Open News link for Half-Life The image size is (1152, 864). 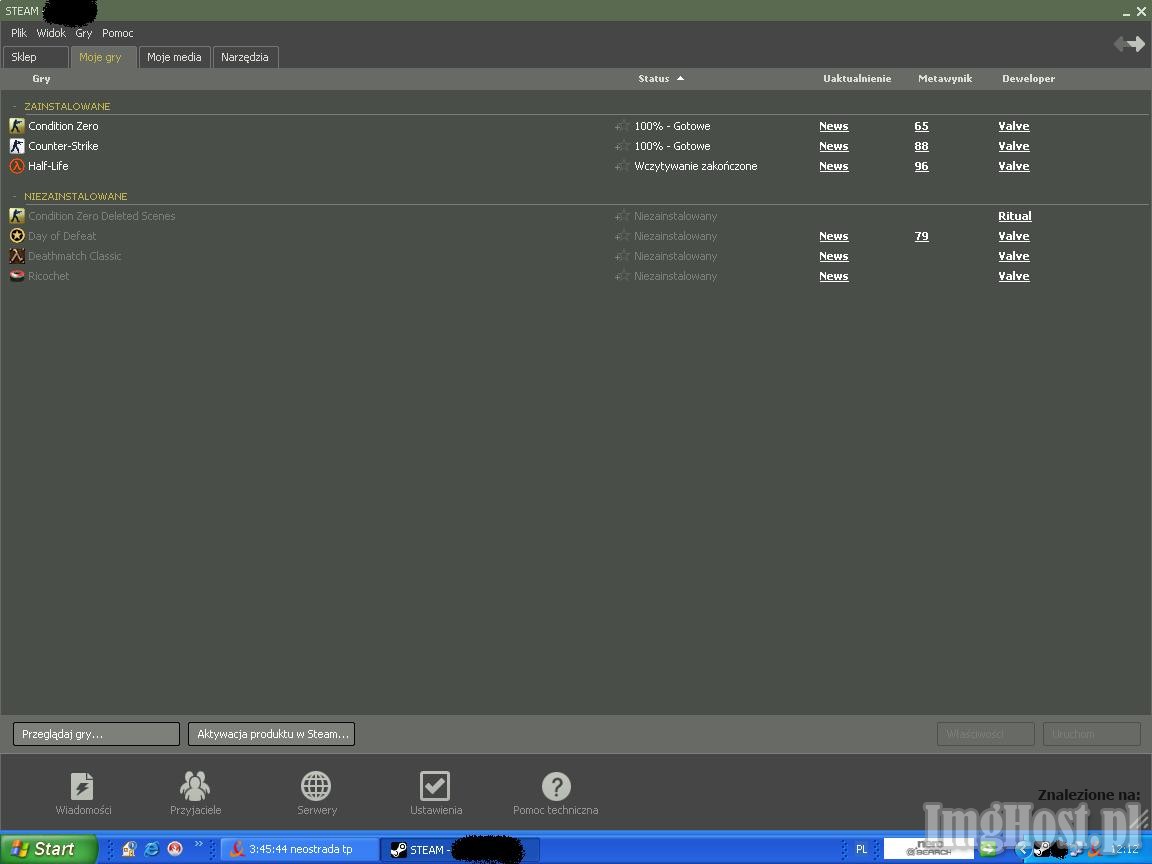click(833, 166)
